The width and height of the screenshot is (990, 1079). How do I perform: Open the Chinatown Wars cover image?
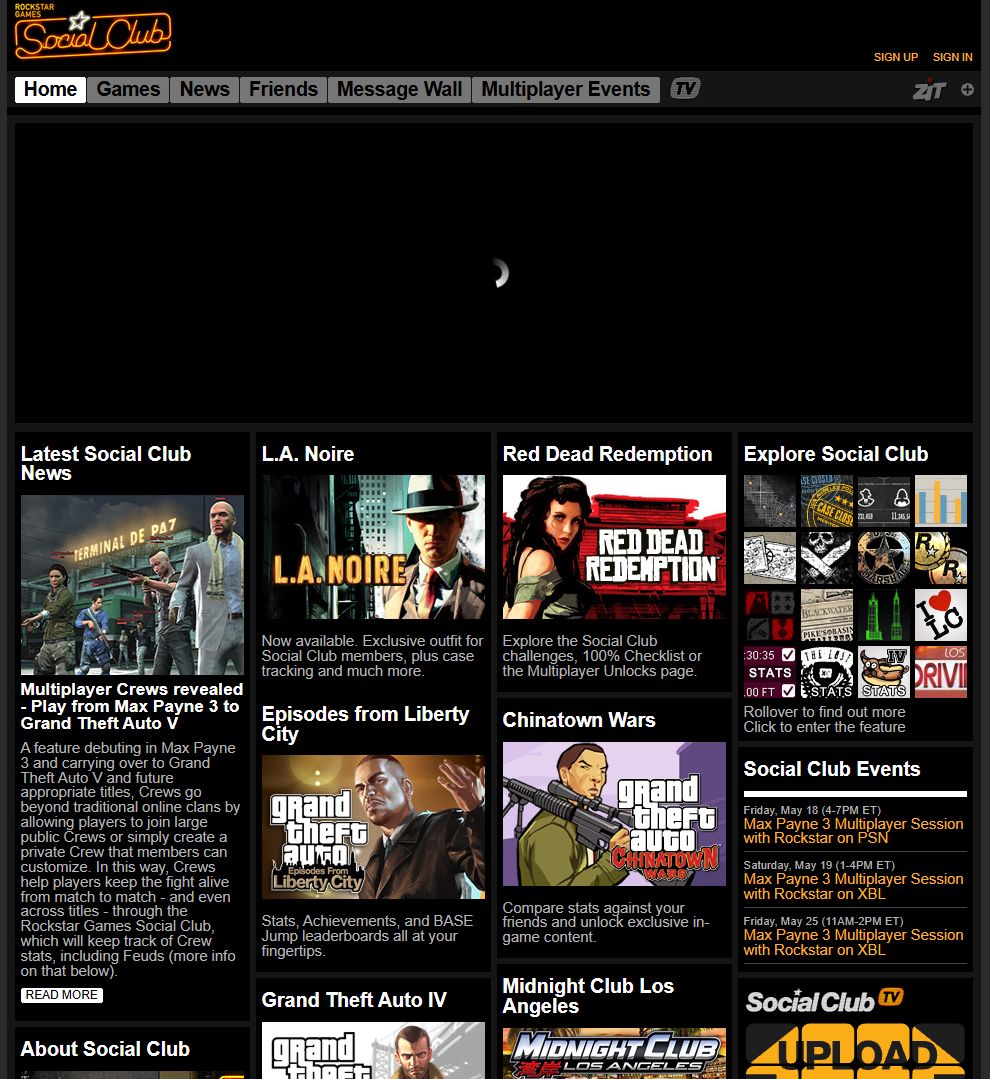614,814
